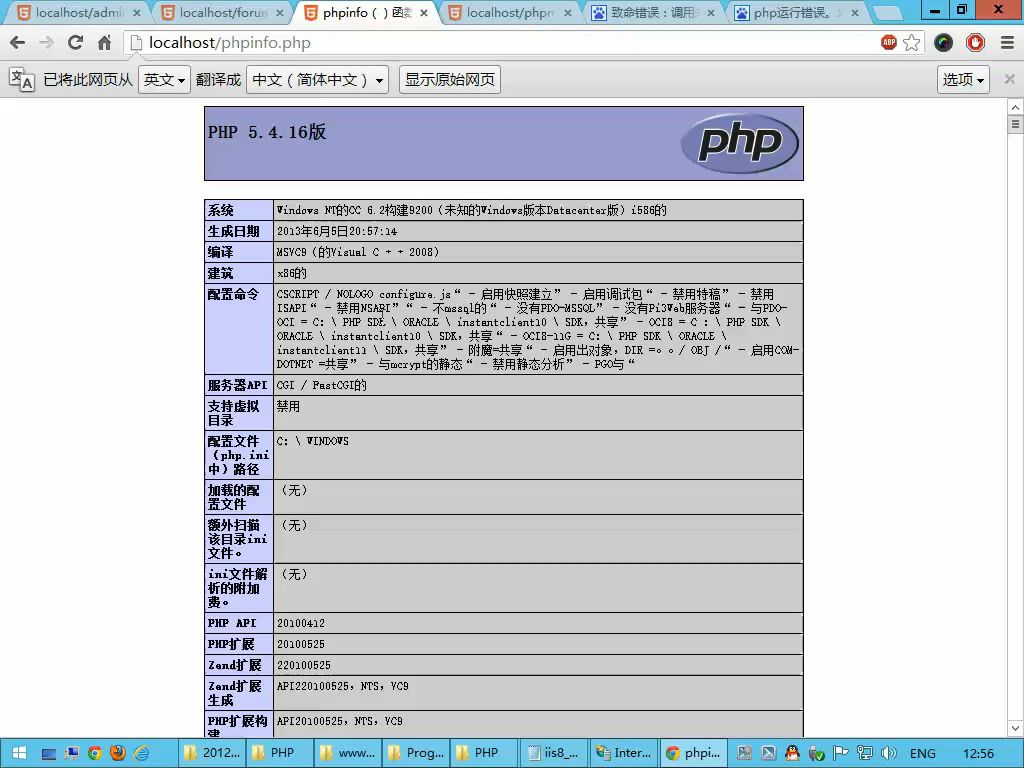Click the Adblock Plus icon in address bar
Screen dimensions: 1024x768
889,42
